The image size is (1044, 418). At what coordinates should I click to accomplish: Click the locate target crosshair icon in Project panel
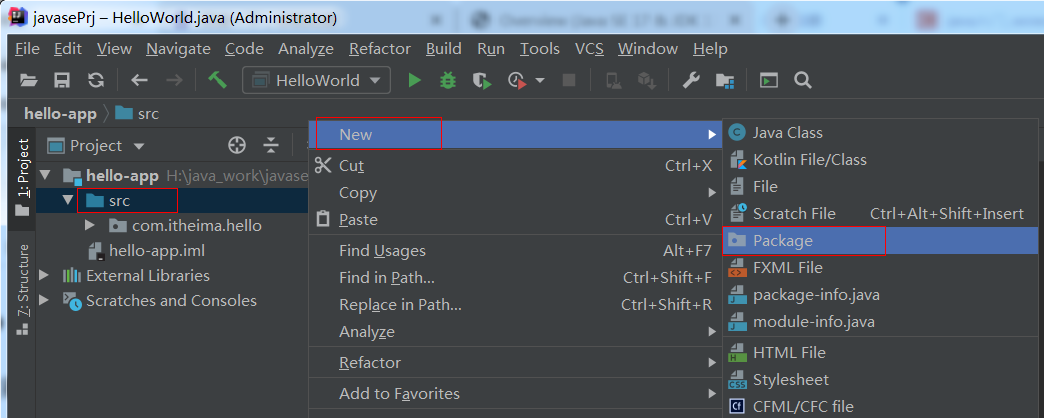click(237, 145)
